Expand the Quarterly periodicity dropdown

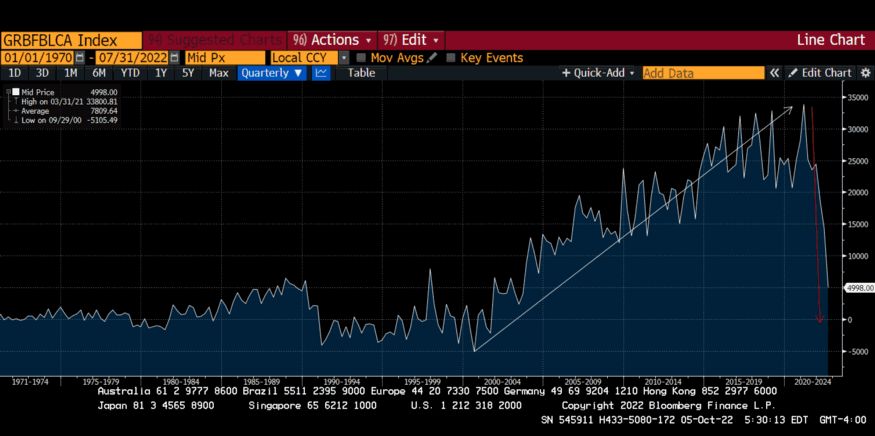coord(272,73)
